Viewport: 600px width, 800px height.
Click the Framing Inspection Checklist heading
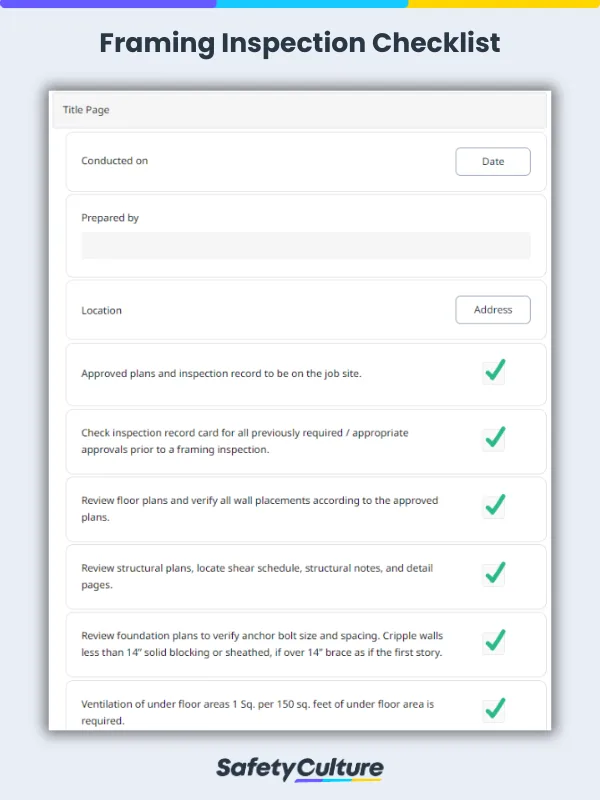tap(300, 43)
